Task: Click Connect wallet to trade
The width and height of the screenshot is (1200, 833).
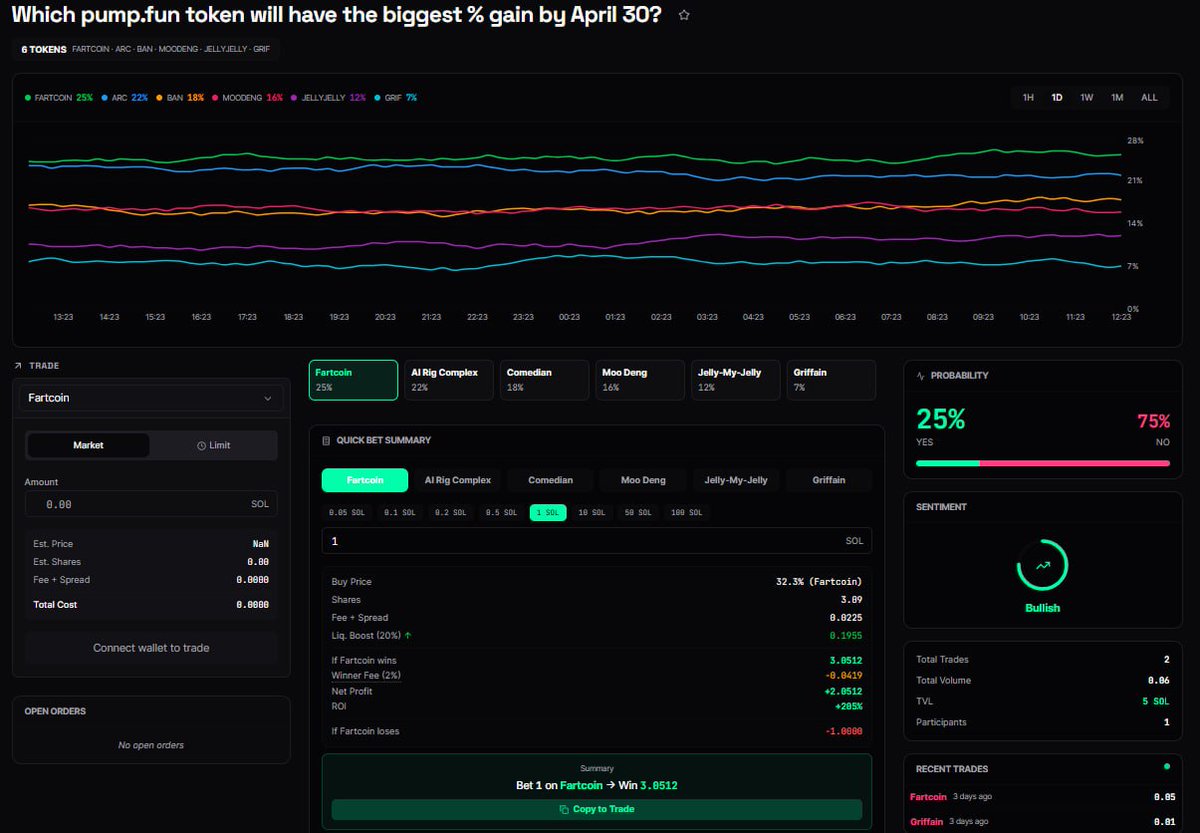Action: tap(151, 648)
